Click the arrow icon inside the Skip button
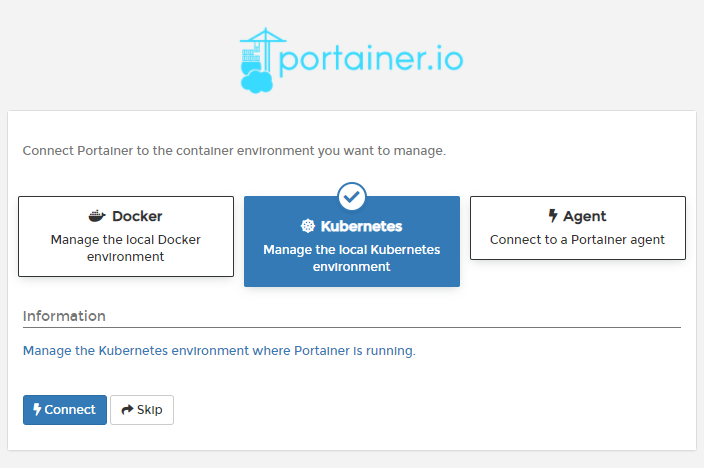Screen dimensions: 704x468 [x=128, y=409]
